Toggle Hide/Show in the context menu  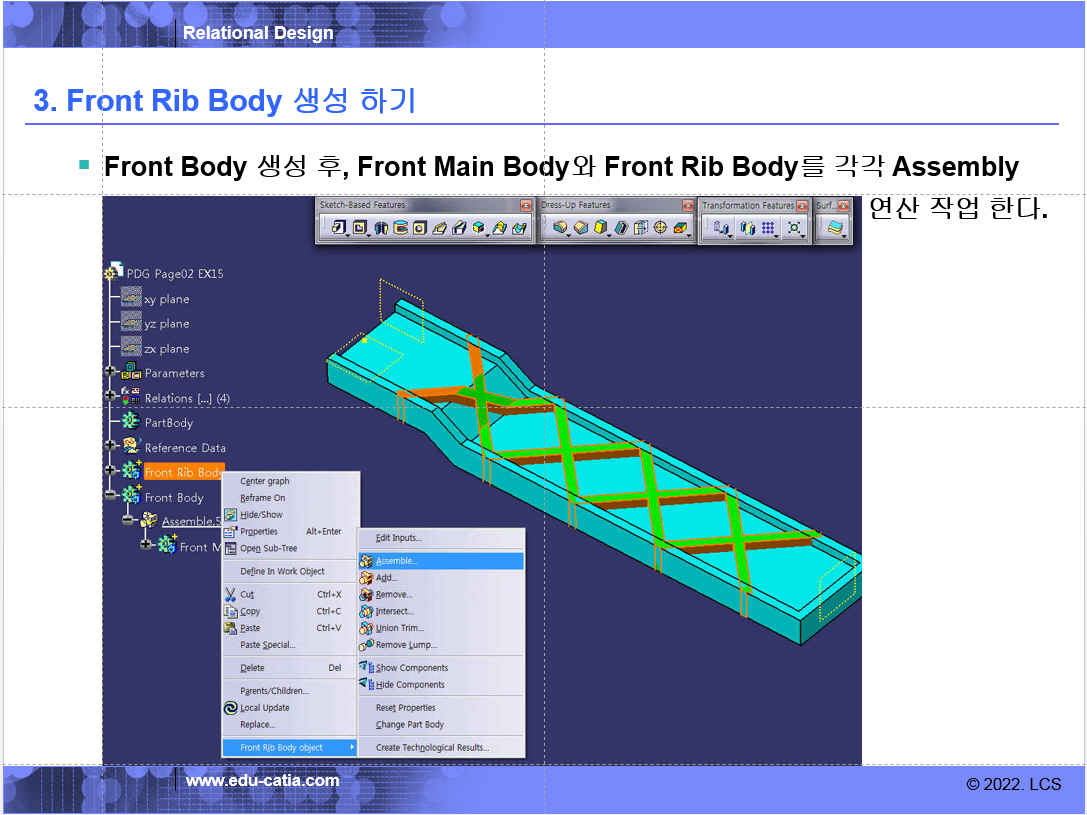[261, 514]
